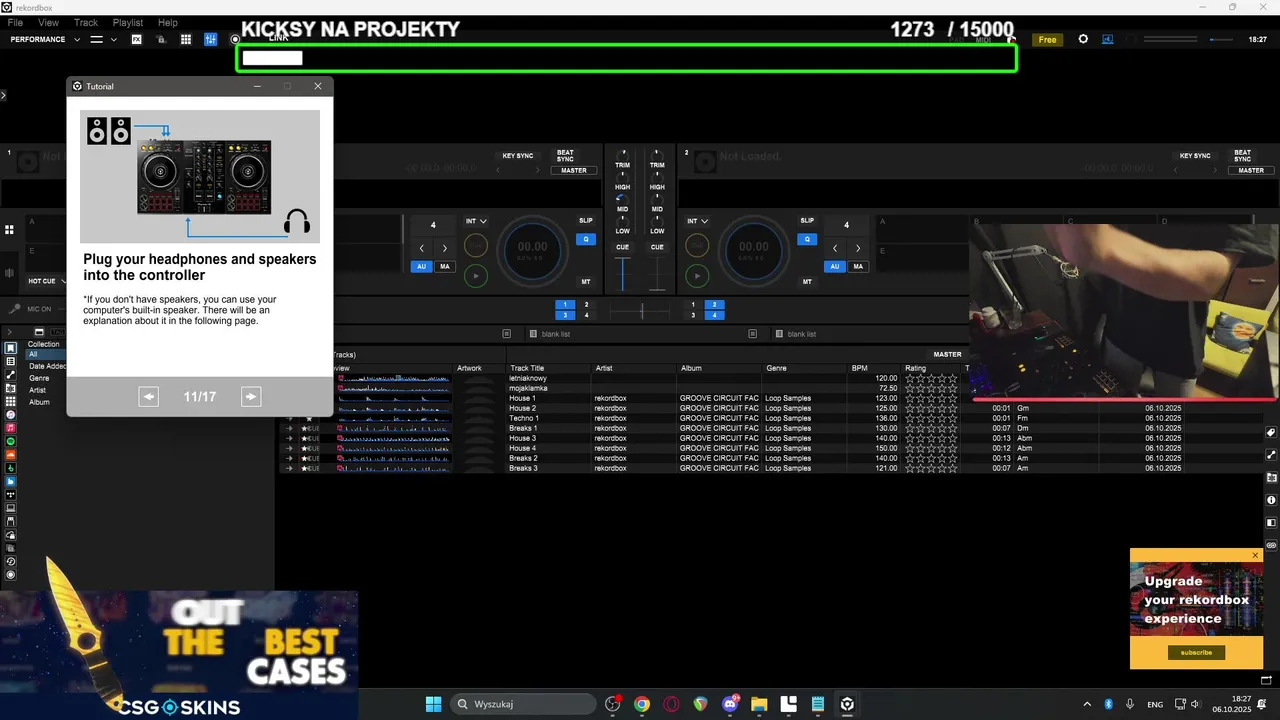Expand the left side panel chevron
The width and height of the screenshot is (1280, 720).
4,95
